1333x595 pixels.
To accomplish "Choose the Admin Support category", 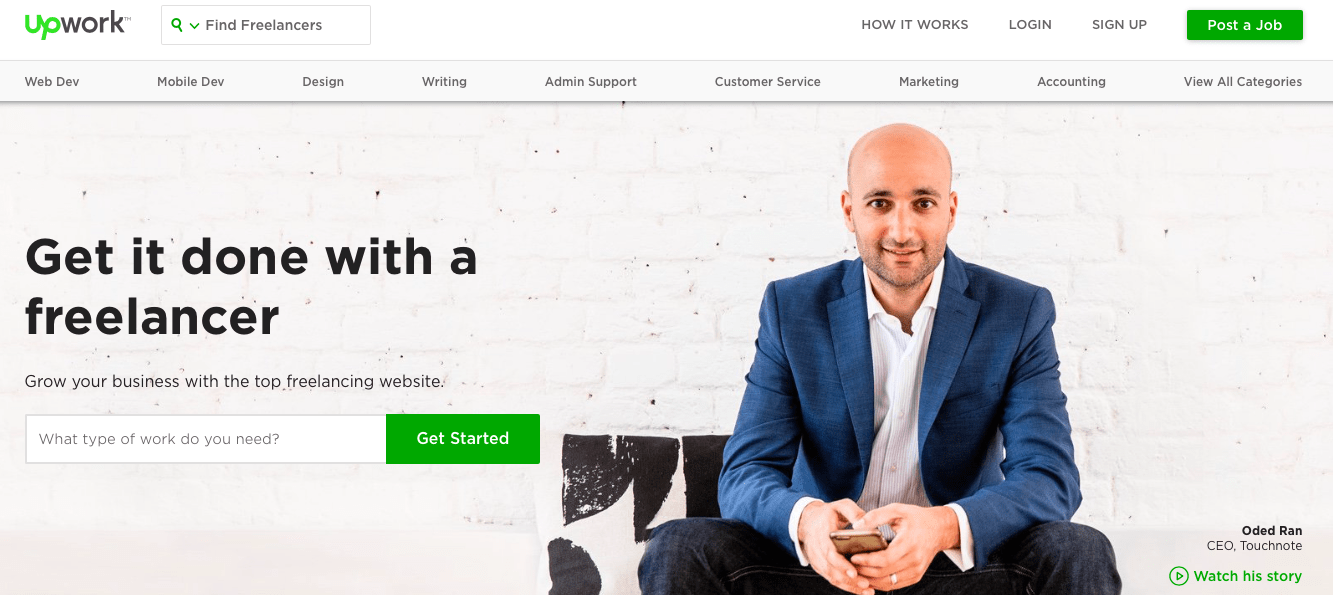I will (x=591, y=82).
